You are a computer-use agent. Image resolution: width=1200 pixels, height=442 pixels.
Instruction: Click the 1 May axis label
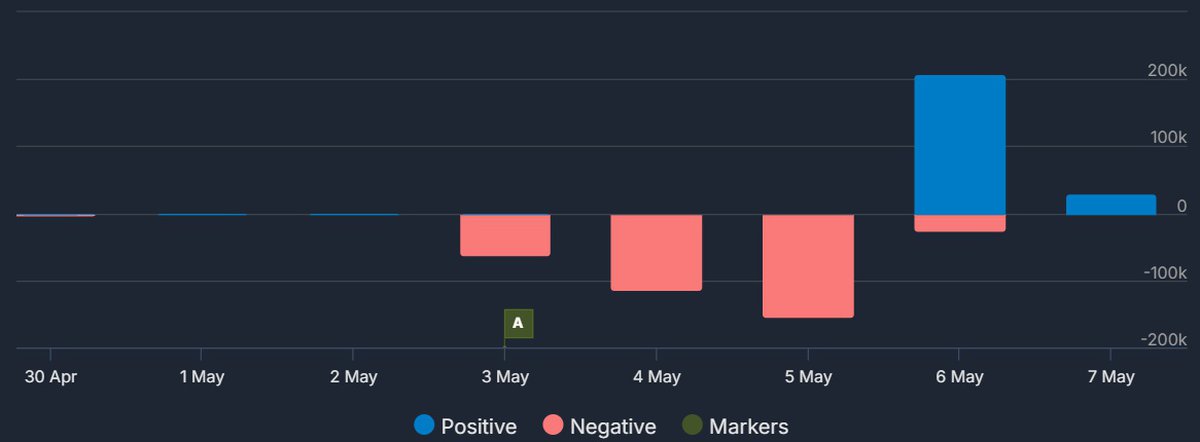click(x=201, y=377)
